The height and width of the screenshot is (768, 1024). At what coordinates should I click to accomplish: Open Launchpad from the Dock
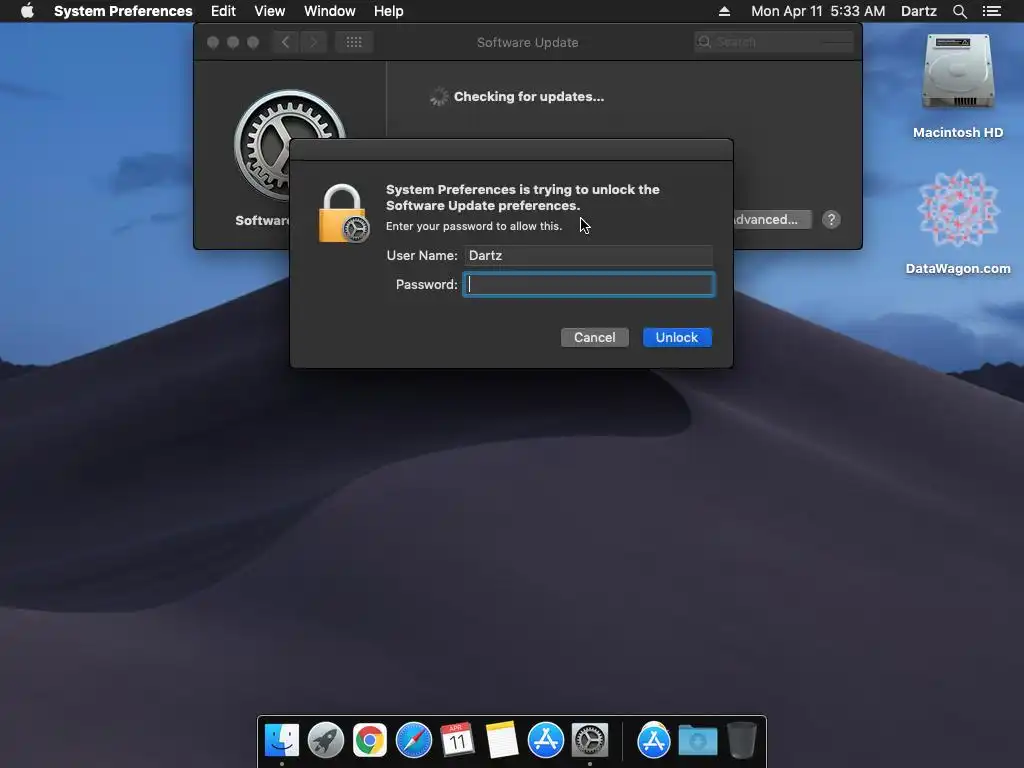point(326,741)
